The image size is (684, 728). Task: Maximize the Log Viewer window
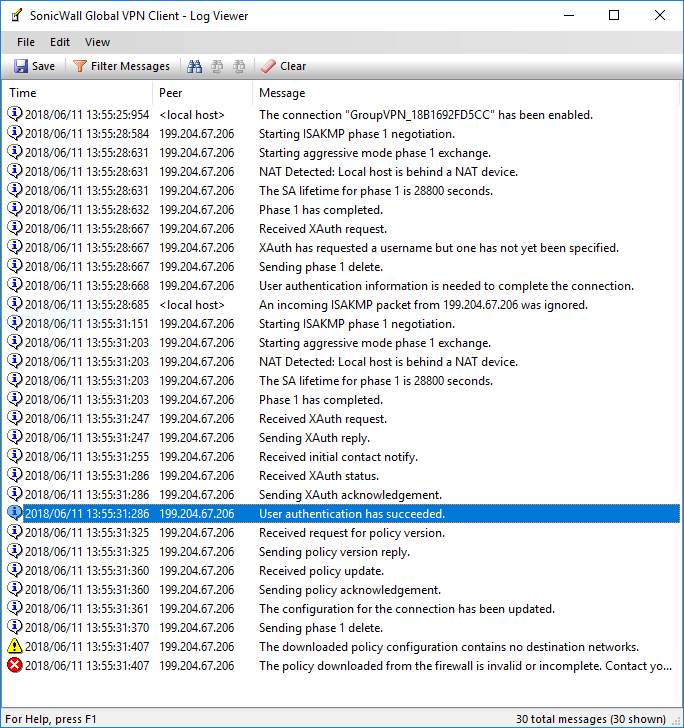[x=614, y=15]
